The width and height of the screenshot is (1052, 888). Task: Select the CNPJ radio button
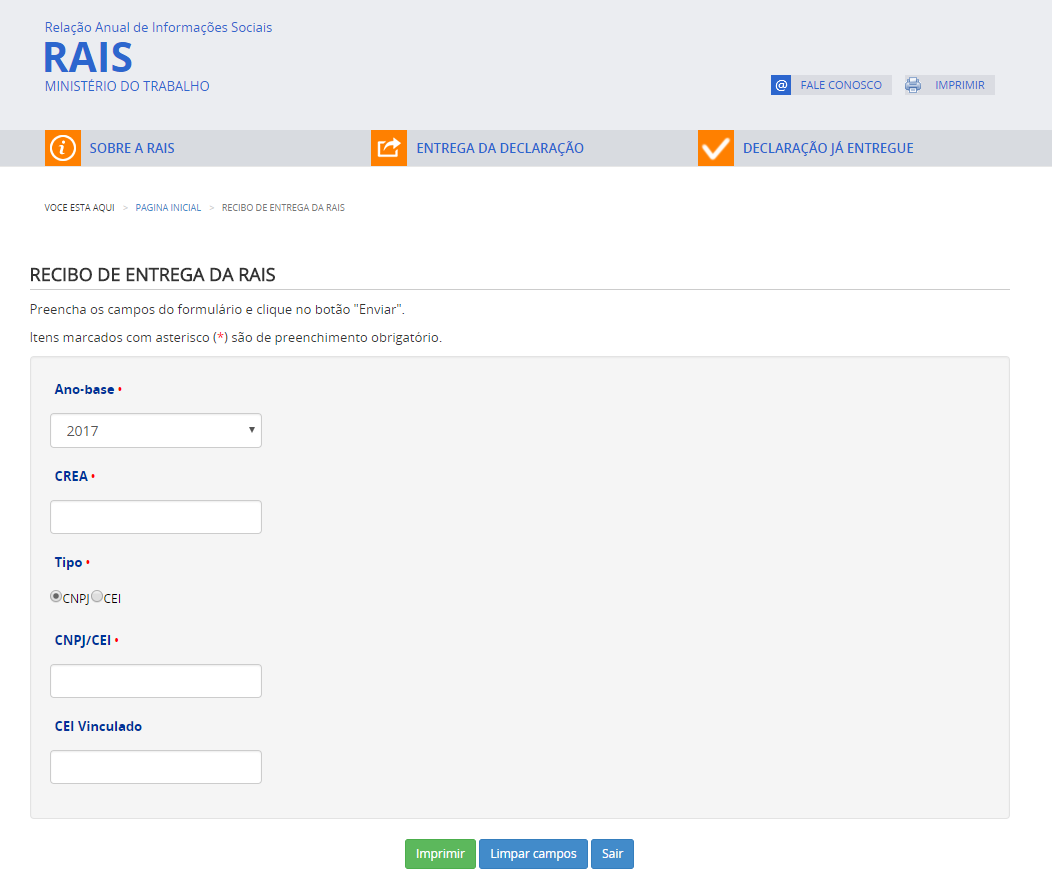click(55, 596)
